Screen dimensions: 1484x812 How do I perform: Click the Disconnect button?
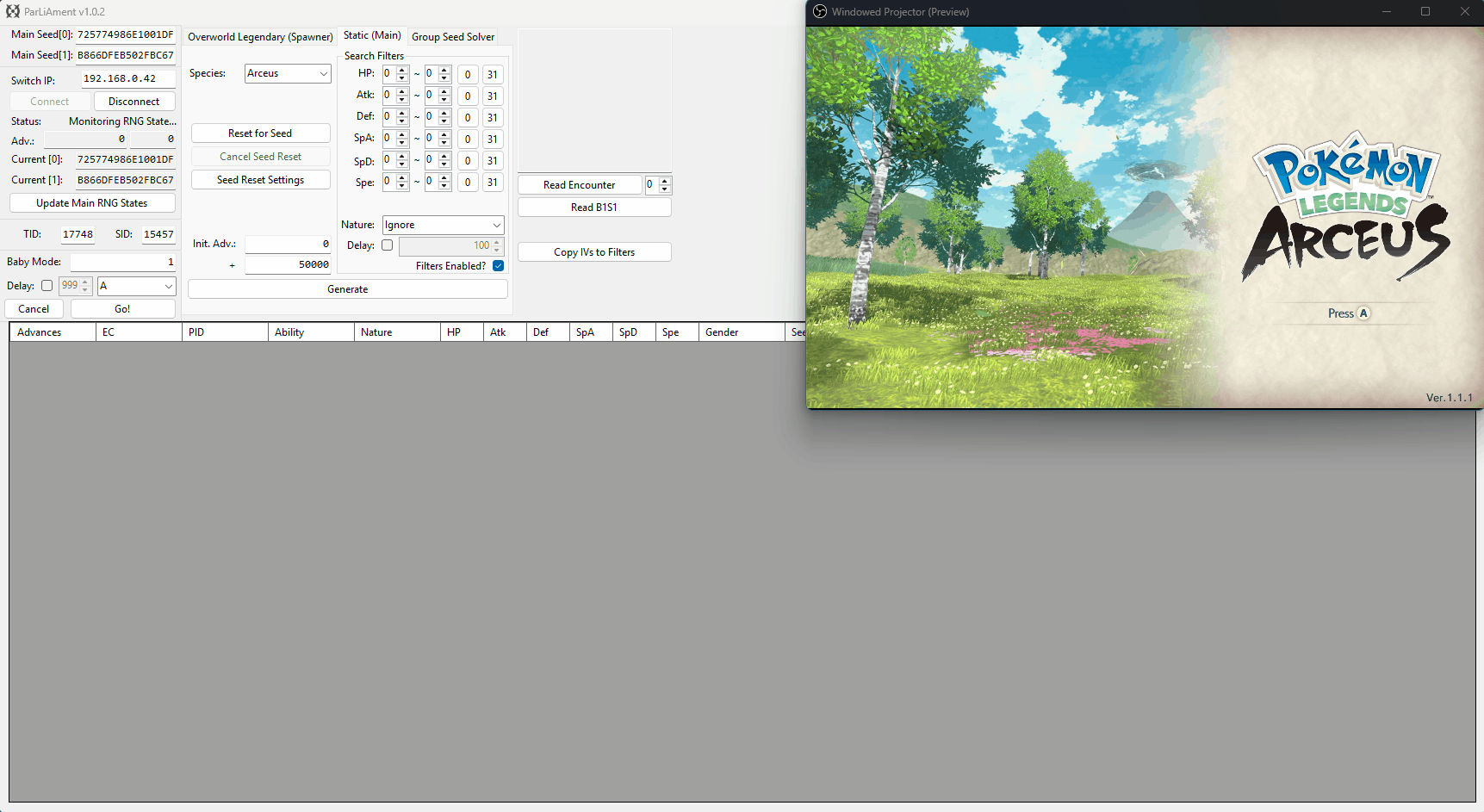tap(133, 102)
